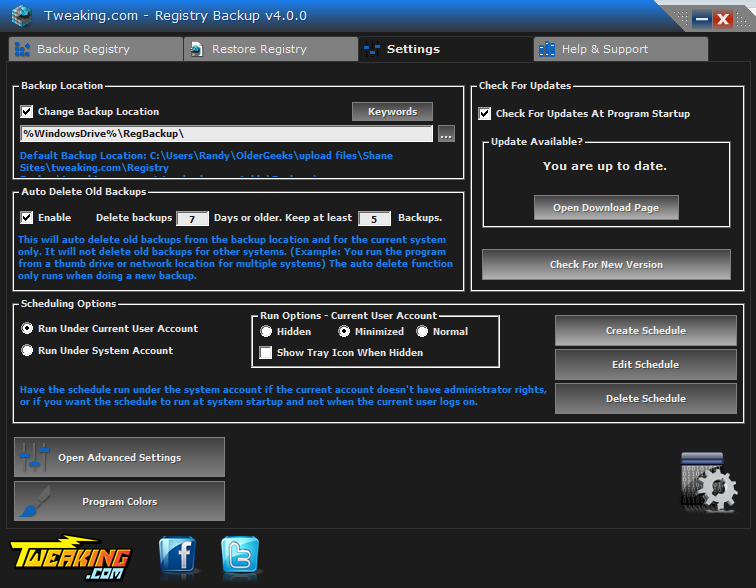
Task: Click Create Schedule button
Action: click(646, 330)
